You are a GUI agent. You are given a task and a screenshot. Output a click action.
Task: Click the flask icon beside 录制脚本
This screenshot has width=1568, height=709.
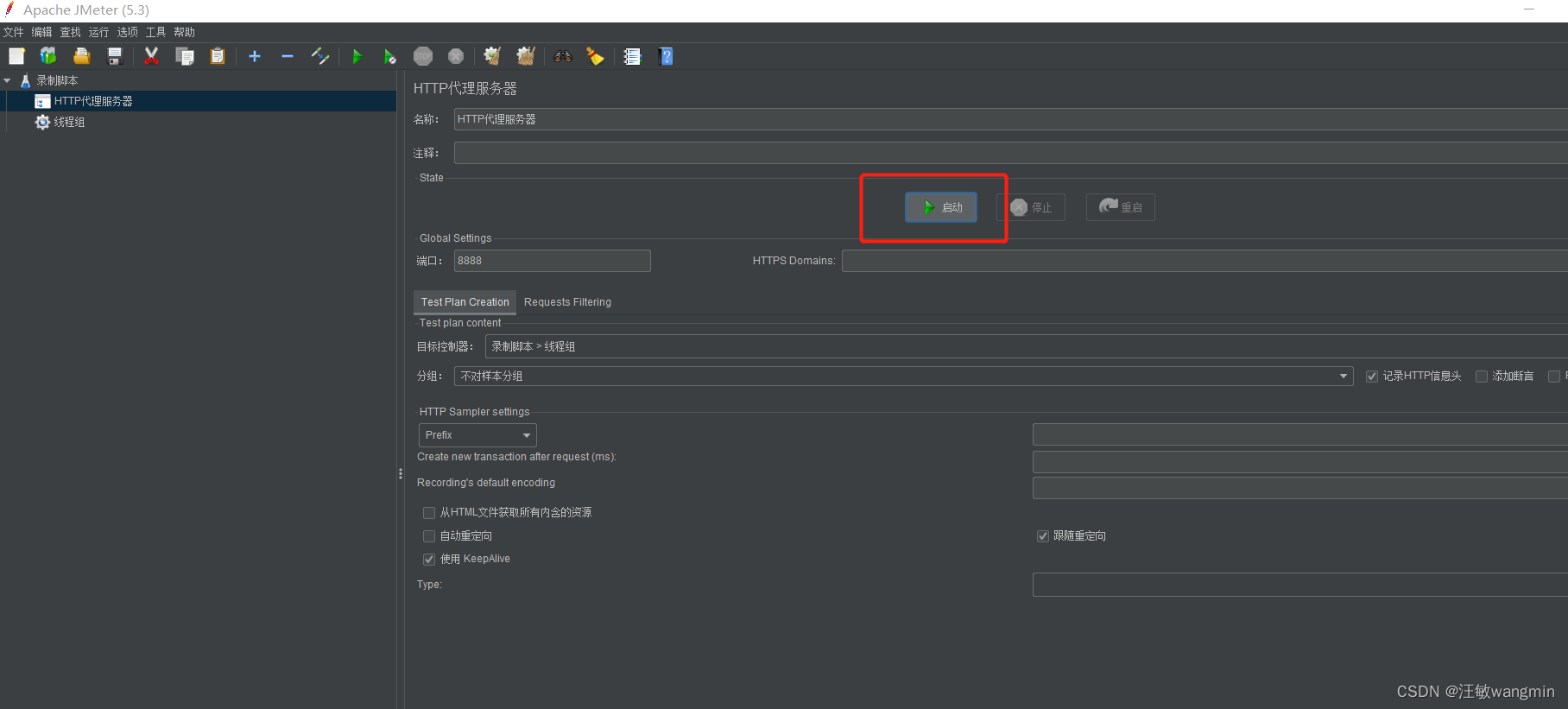tap(25, 80)
